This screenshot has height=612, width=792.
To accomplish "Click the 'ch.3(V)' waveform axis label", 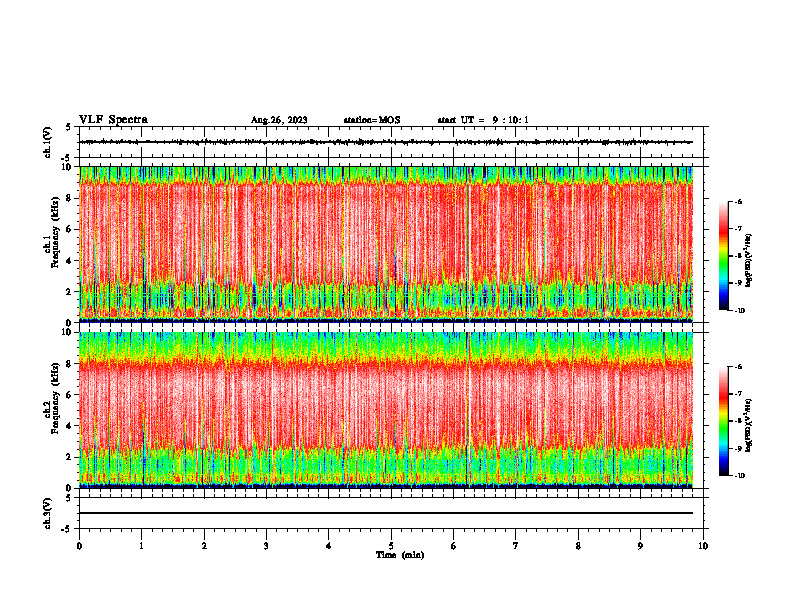I will coord(48,513).
